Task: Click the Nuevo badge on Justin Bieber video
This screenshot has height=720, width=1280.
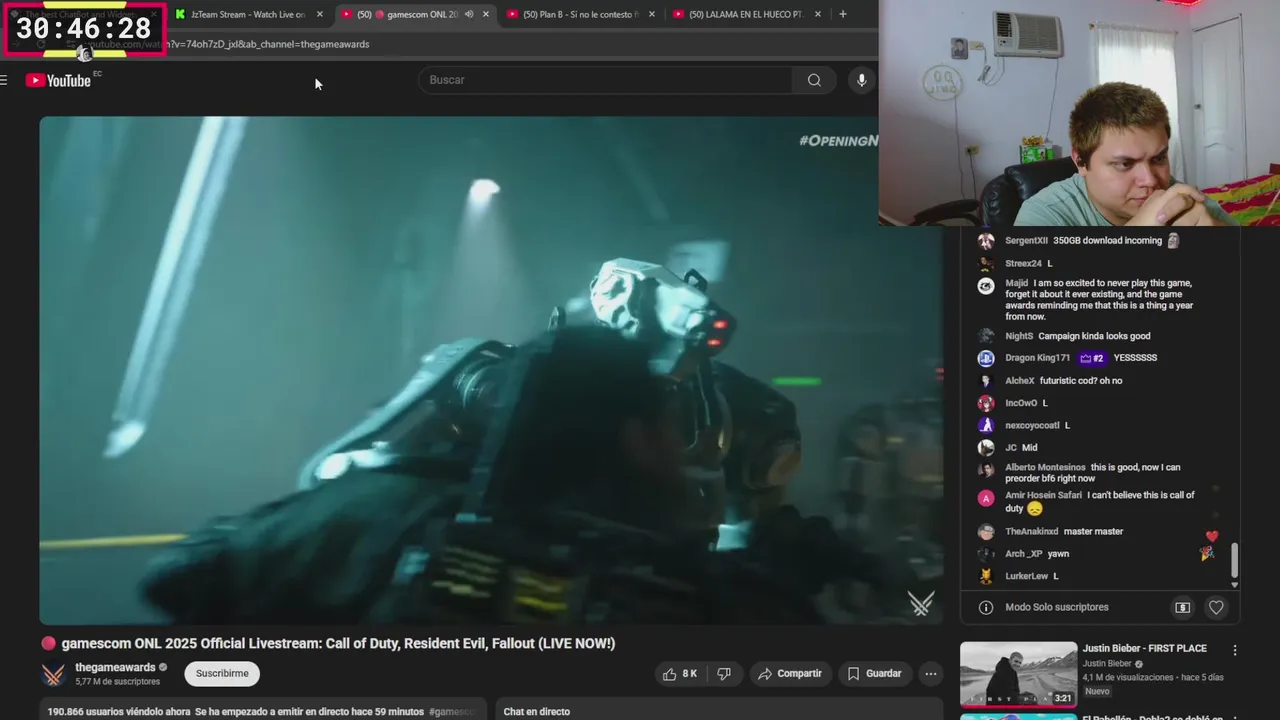Action: click(x=1097, y=691)
